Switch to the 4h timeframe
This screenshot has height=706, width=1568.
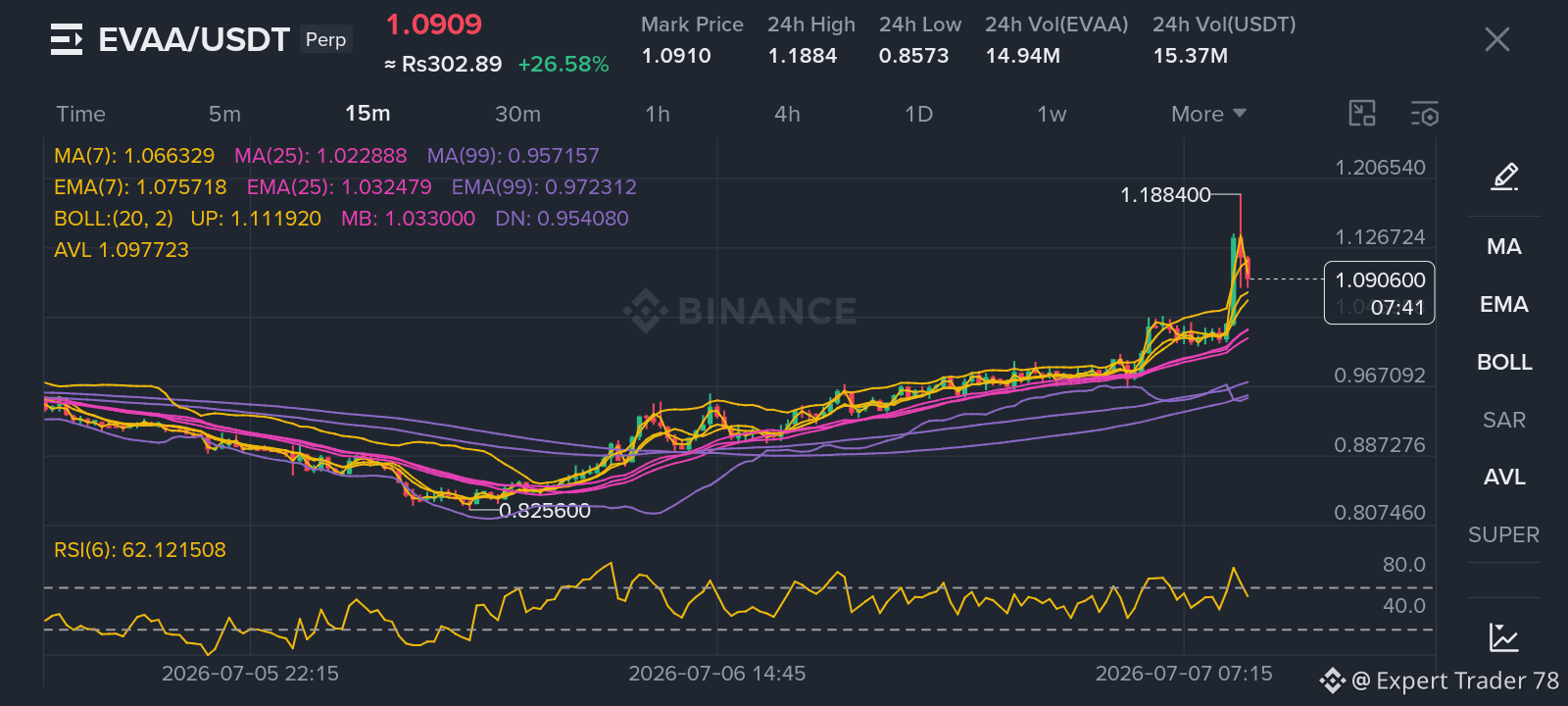[x=787, y=114]
